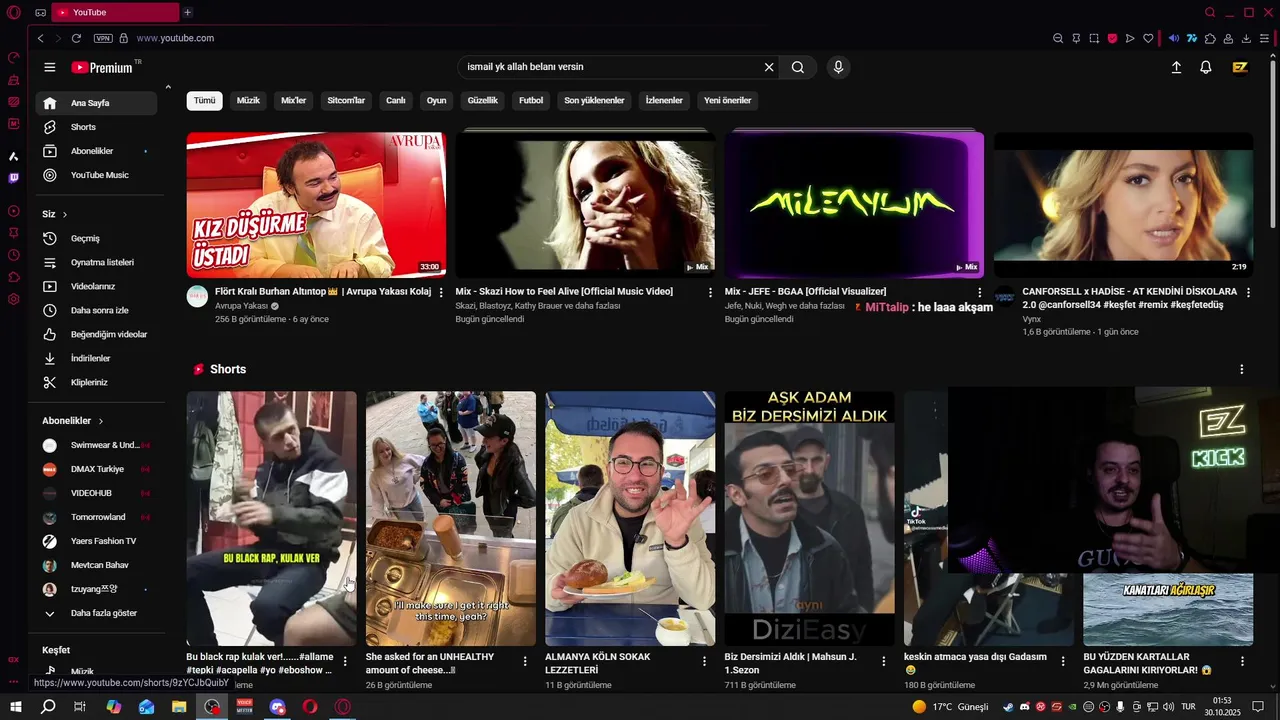The width and height of the screenshot is (1280, 720).
Task: Select the Yeni öneriler chip
Action: (727, 100)
